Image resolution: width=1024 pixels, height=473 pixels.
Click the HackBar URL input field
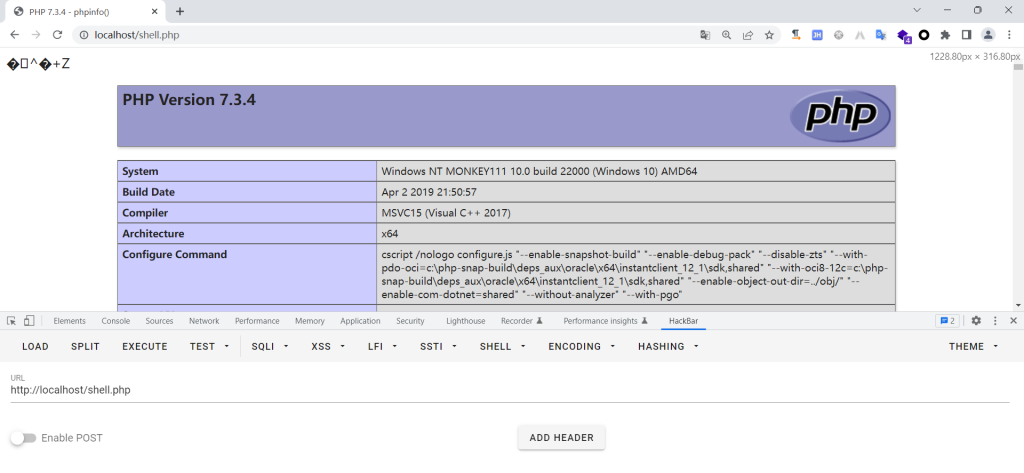[500, 390]
